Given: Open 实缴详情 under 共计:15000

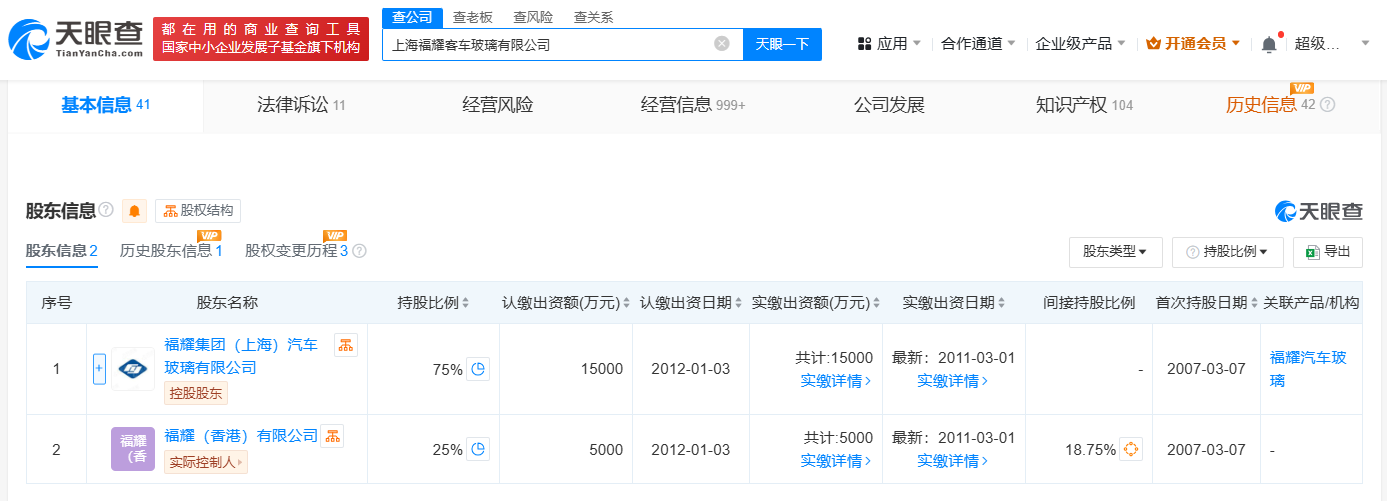Looking at the screenshot, I should click(x=836, y=381).
